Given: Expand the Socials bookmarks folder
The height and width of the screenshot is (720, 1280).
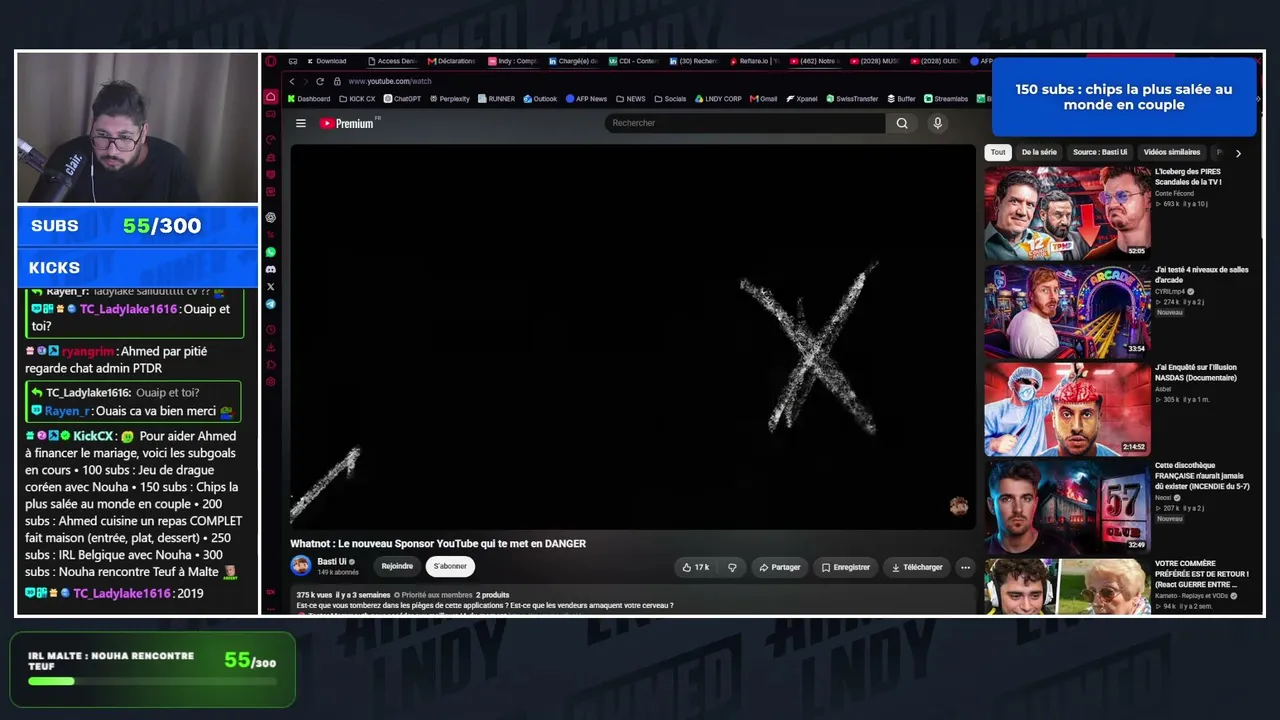Looking at the screenshot, I should 670,99.
